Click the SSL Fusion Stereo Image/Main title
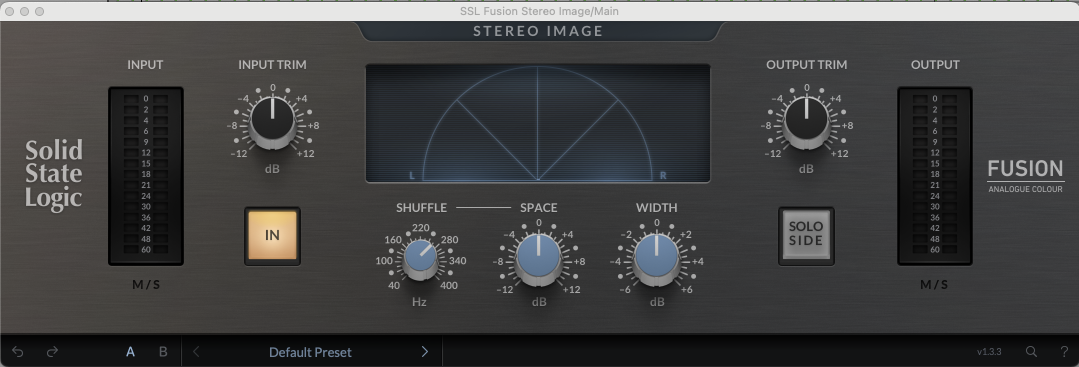This screenshot has width=1079, height=367. click(x=540, y=11)
